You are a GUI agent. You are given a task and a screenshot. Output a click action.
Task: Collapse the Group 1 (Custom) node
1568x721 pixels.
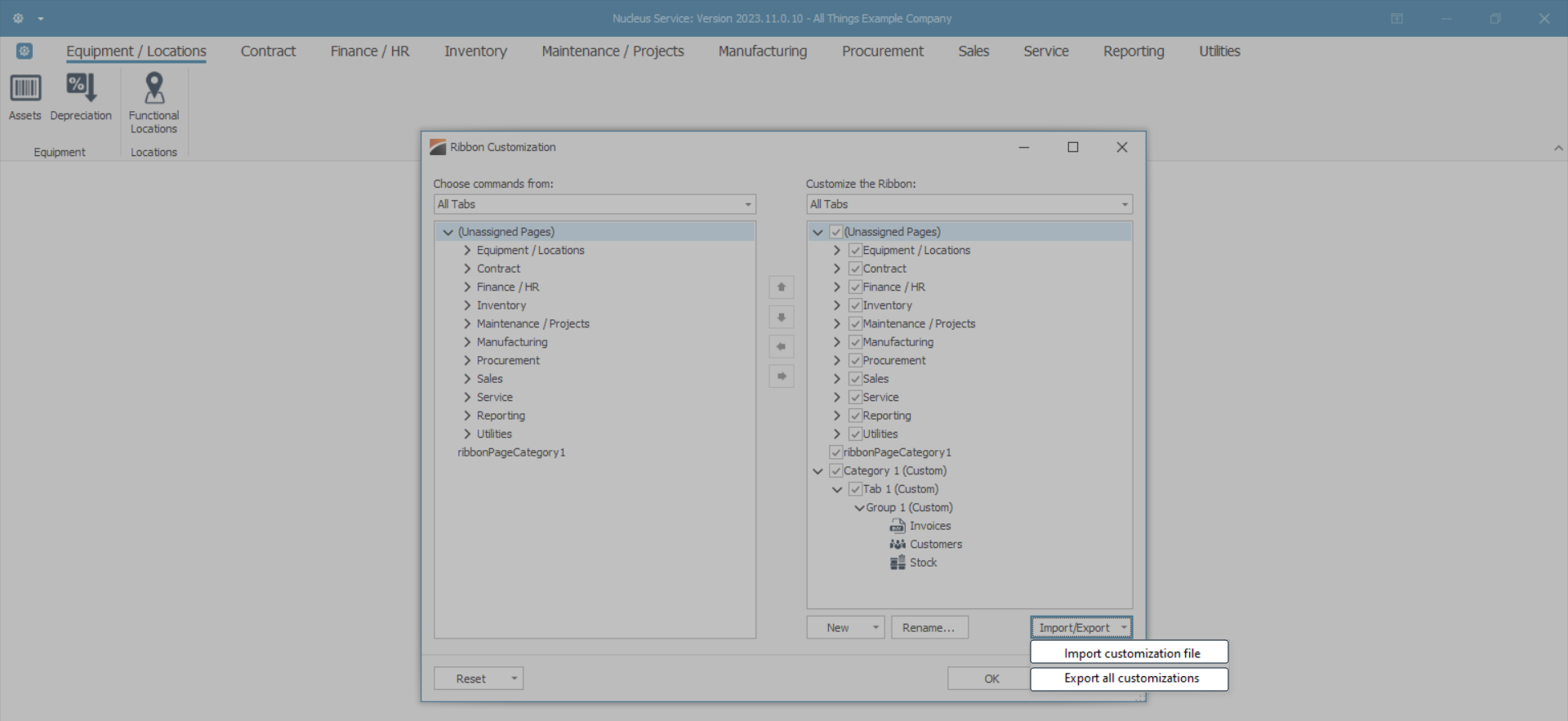(x=859, y=508)
